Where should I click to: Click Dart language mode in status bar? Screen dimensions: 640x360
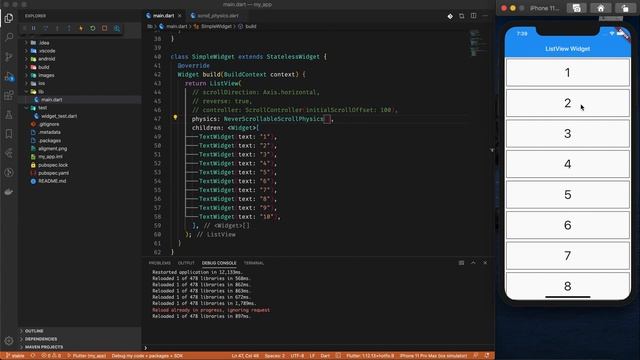[x=325, y=356]
